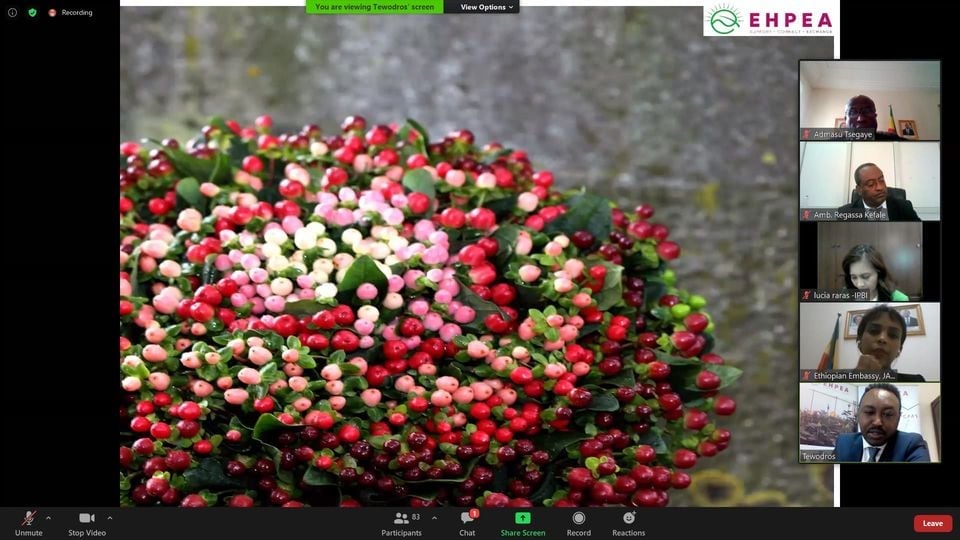
Task: Open the caret menu next to Participants
Action: pos(434,517)
